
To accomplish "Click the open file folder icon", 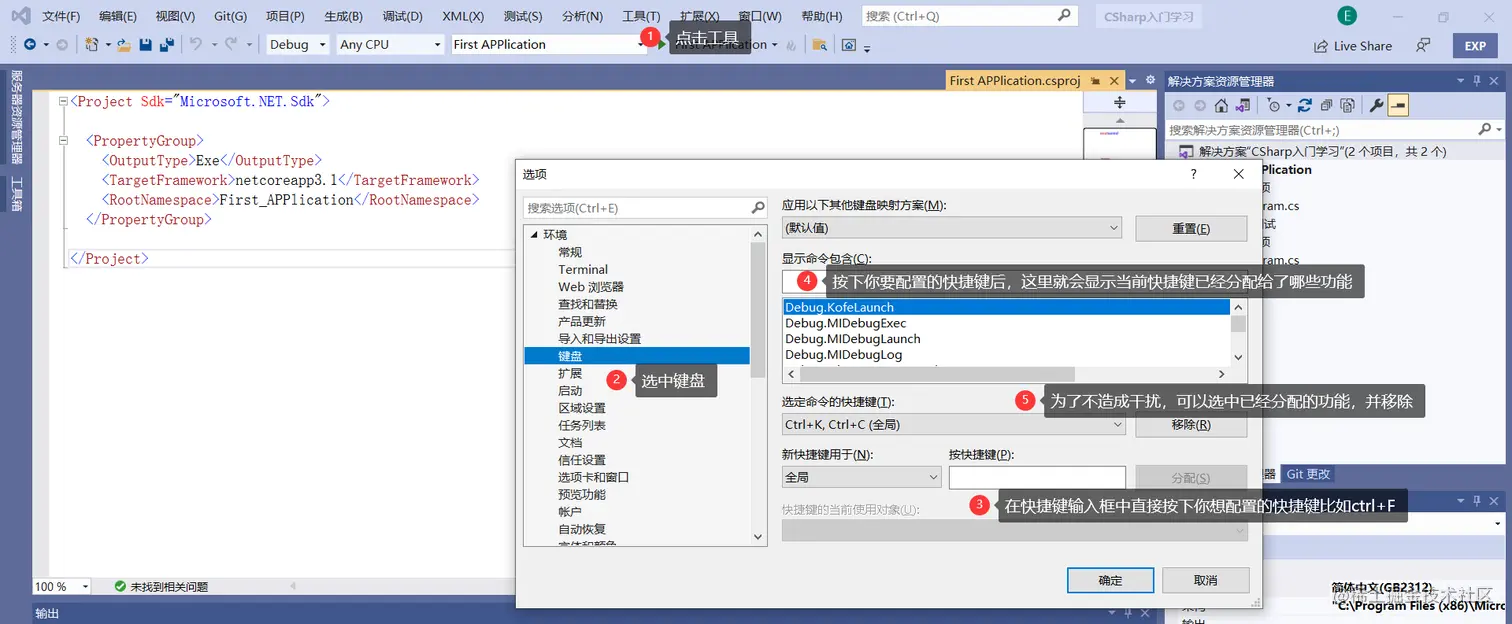I will (x=124, y=45).
